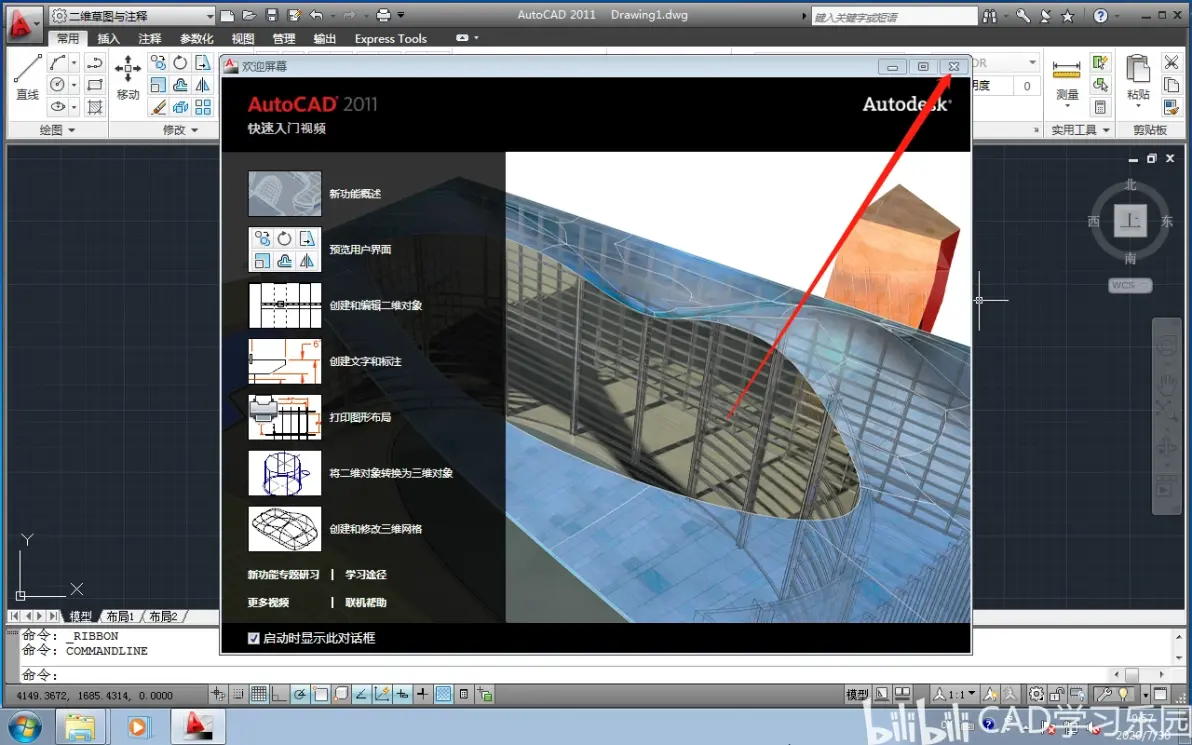Open the circle tool dropdown arrow
The height and width of the screenshot is (745, 1192).
tap(74, 84)
